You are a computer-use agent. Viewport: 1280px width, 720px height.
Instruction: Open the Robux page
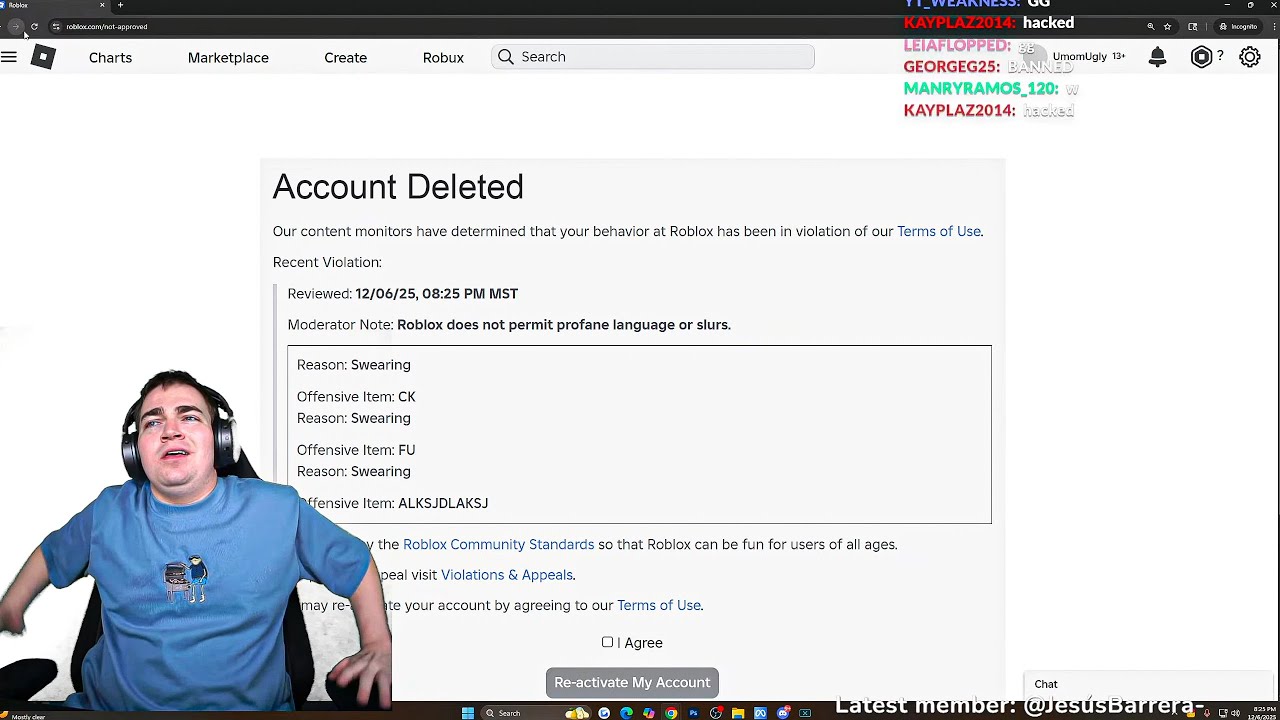[x=443, y=58]
